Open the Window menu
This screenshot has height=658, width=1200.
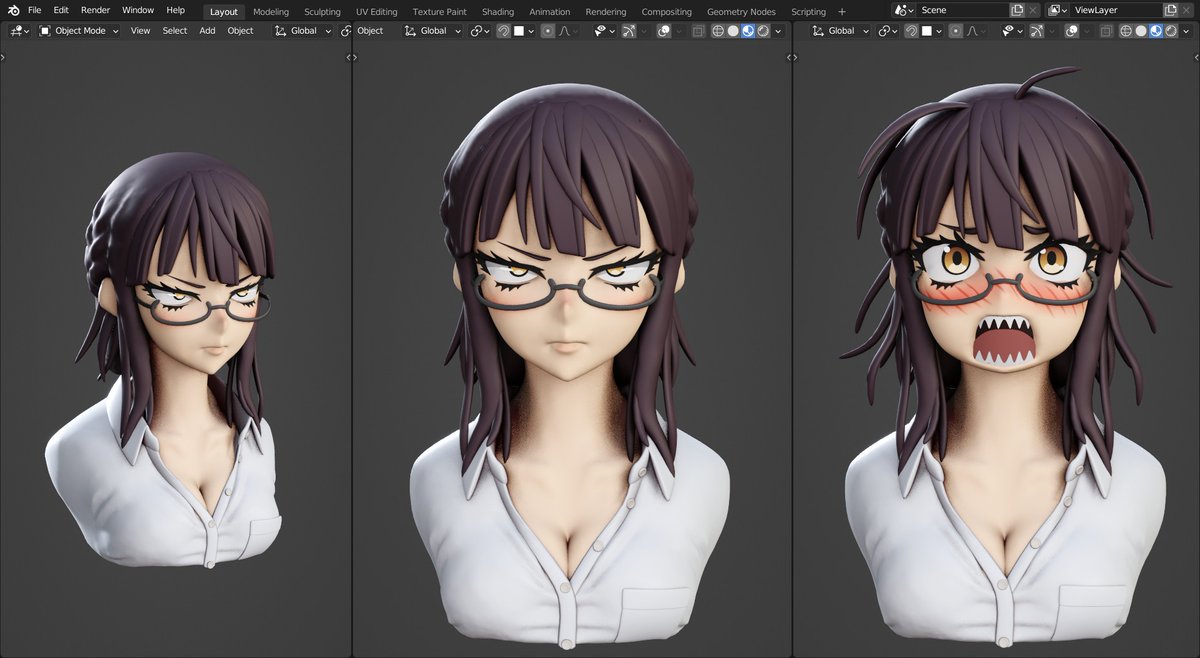click(x=138, y=10)
